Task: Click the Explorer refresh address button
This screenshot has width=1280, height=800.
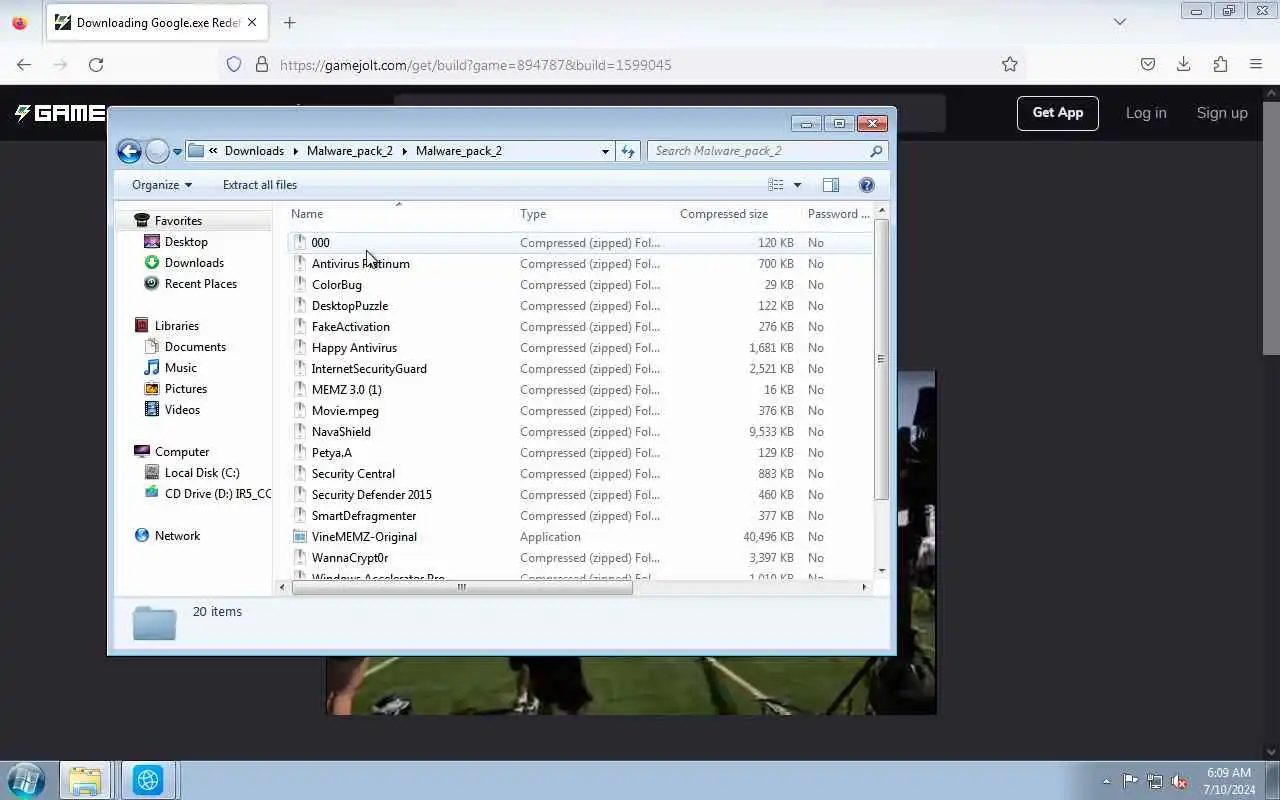Action: point(628,151)
